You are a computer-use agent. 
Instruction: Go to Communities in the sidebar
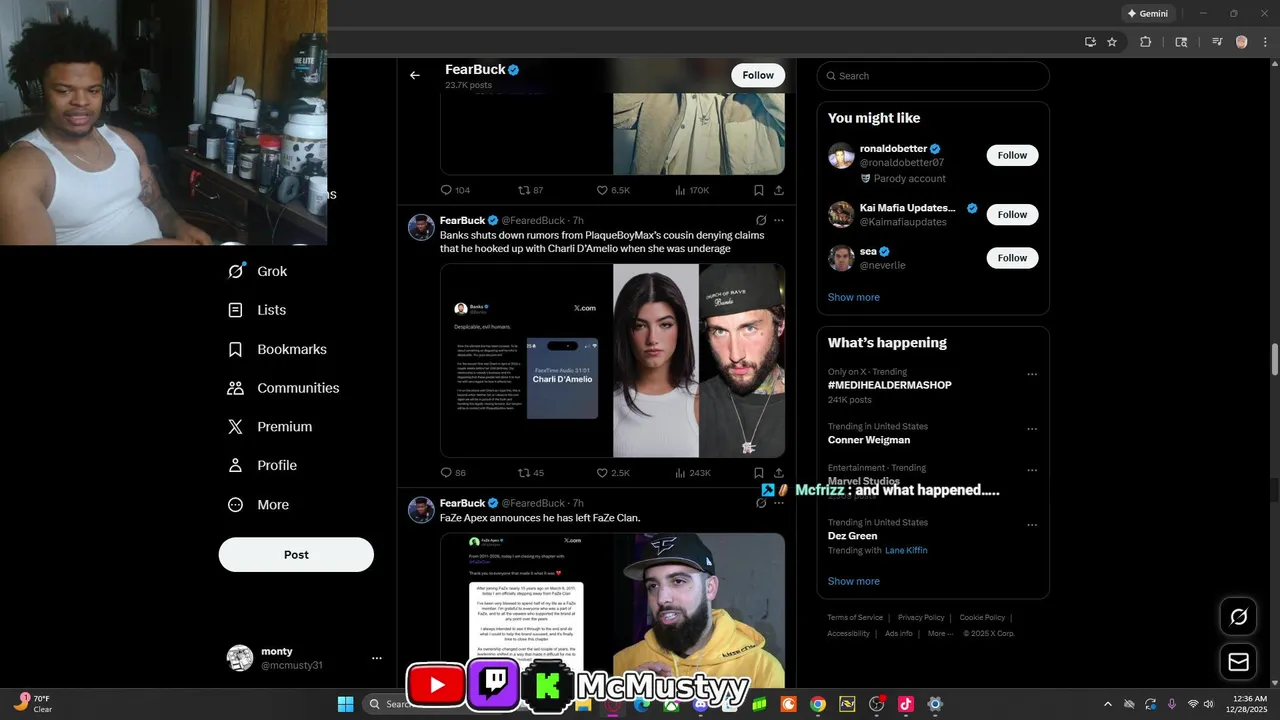[284, 388]
